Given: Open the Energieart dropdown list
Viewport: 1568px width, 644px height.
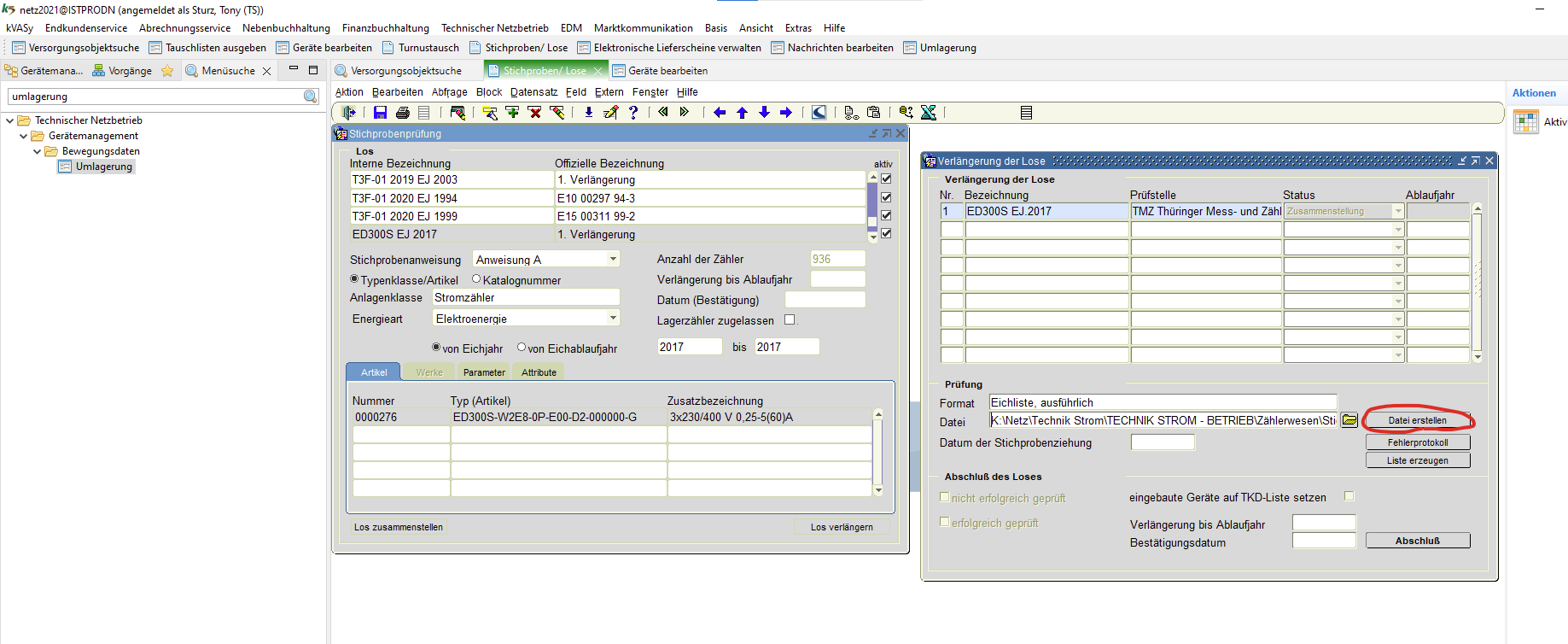Looking at the screenshot, I should point(613,319).
